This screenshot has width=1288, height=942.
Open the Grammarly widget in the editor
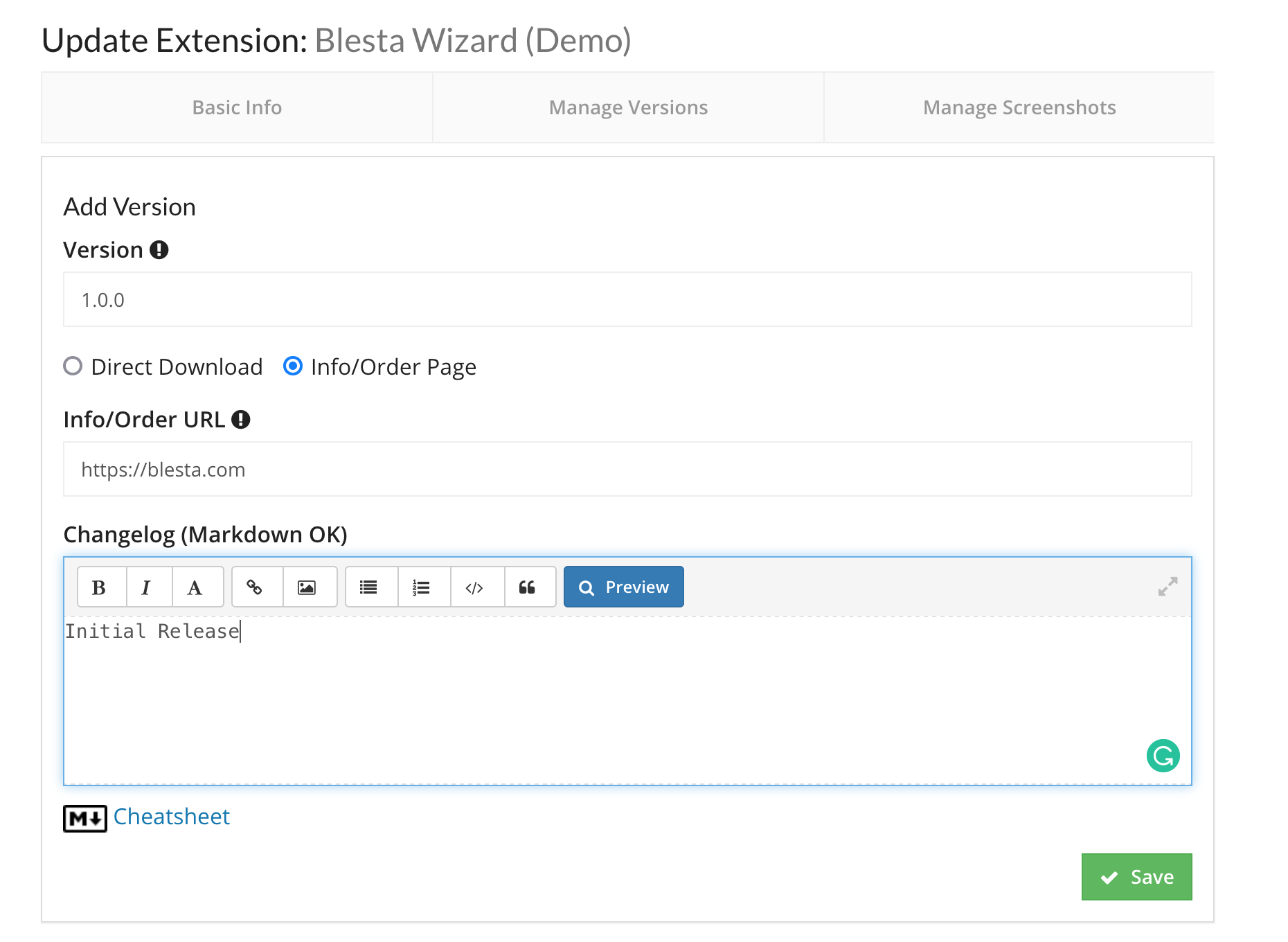[1163, 756]
